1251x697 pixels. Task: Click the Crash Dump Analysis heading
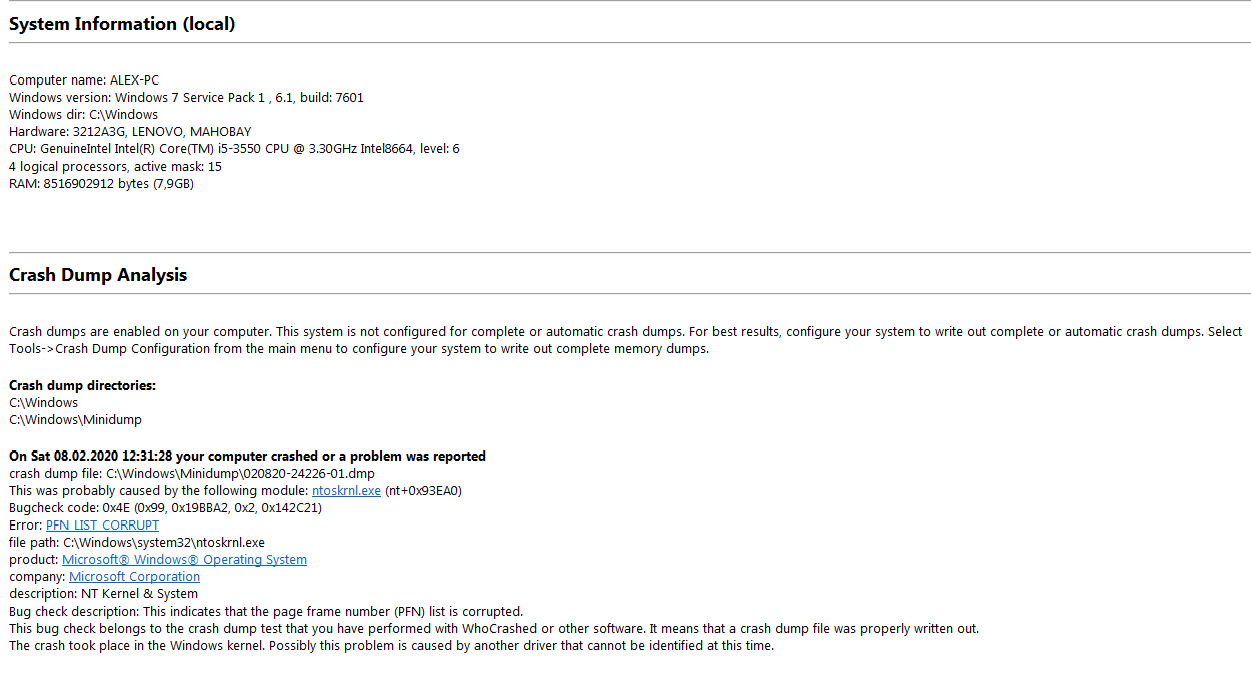coord(98,275)
